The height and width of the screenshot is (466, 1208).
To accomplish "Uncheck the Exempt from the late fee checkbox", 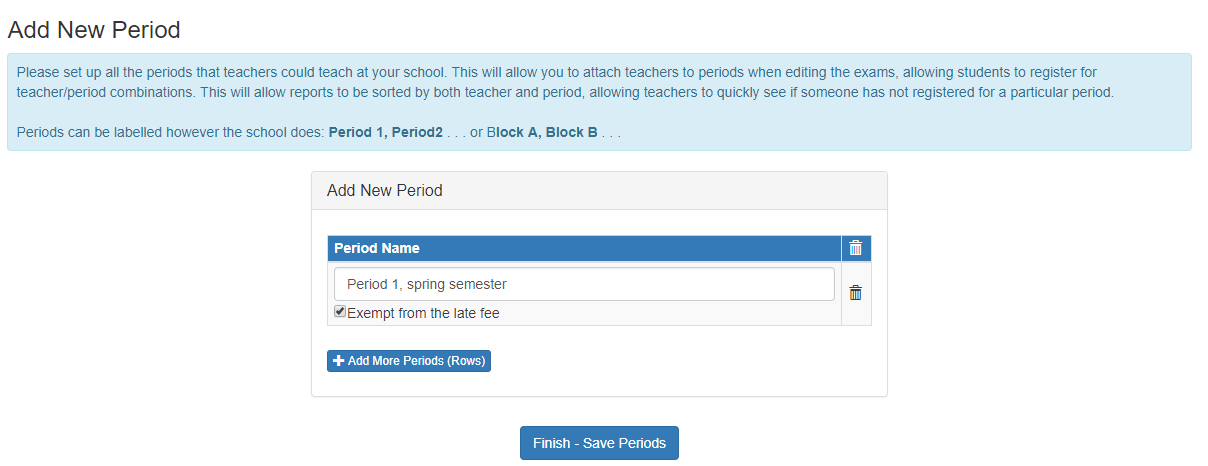I will click(x=340, y=312).
